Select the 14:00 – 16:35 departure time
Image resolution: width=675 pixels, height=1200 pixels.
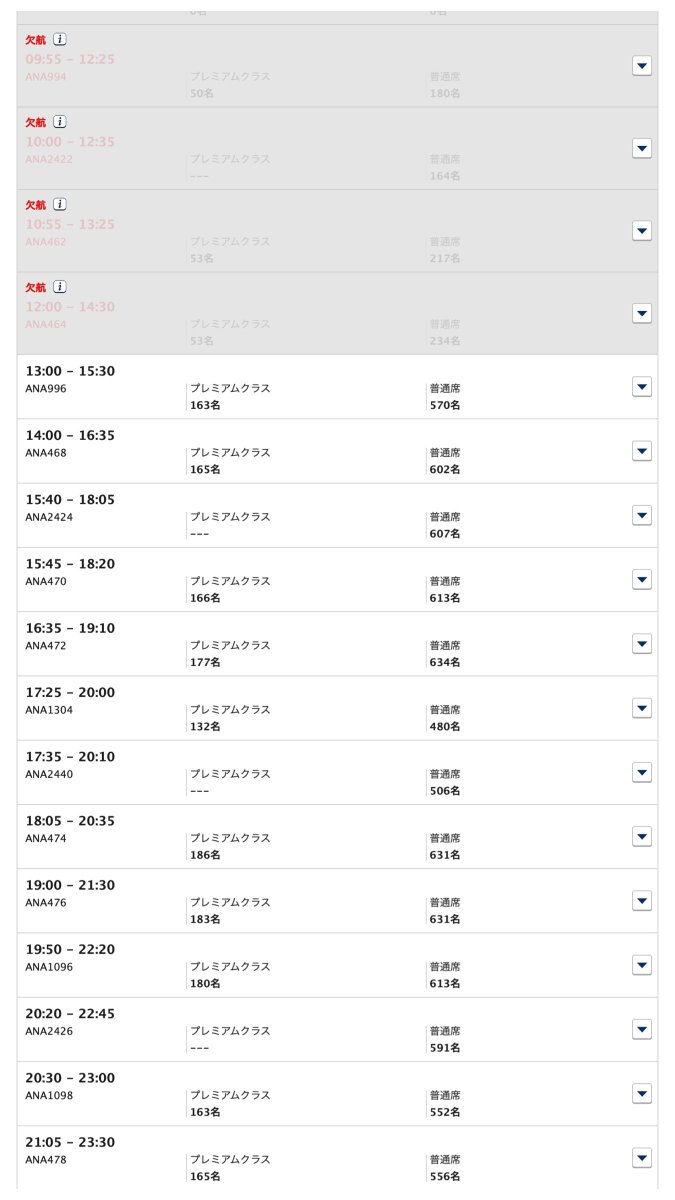[x=70, y=435]
